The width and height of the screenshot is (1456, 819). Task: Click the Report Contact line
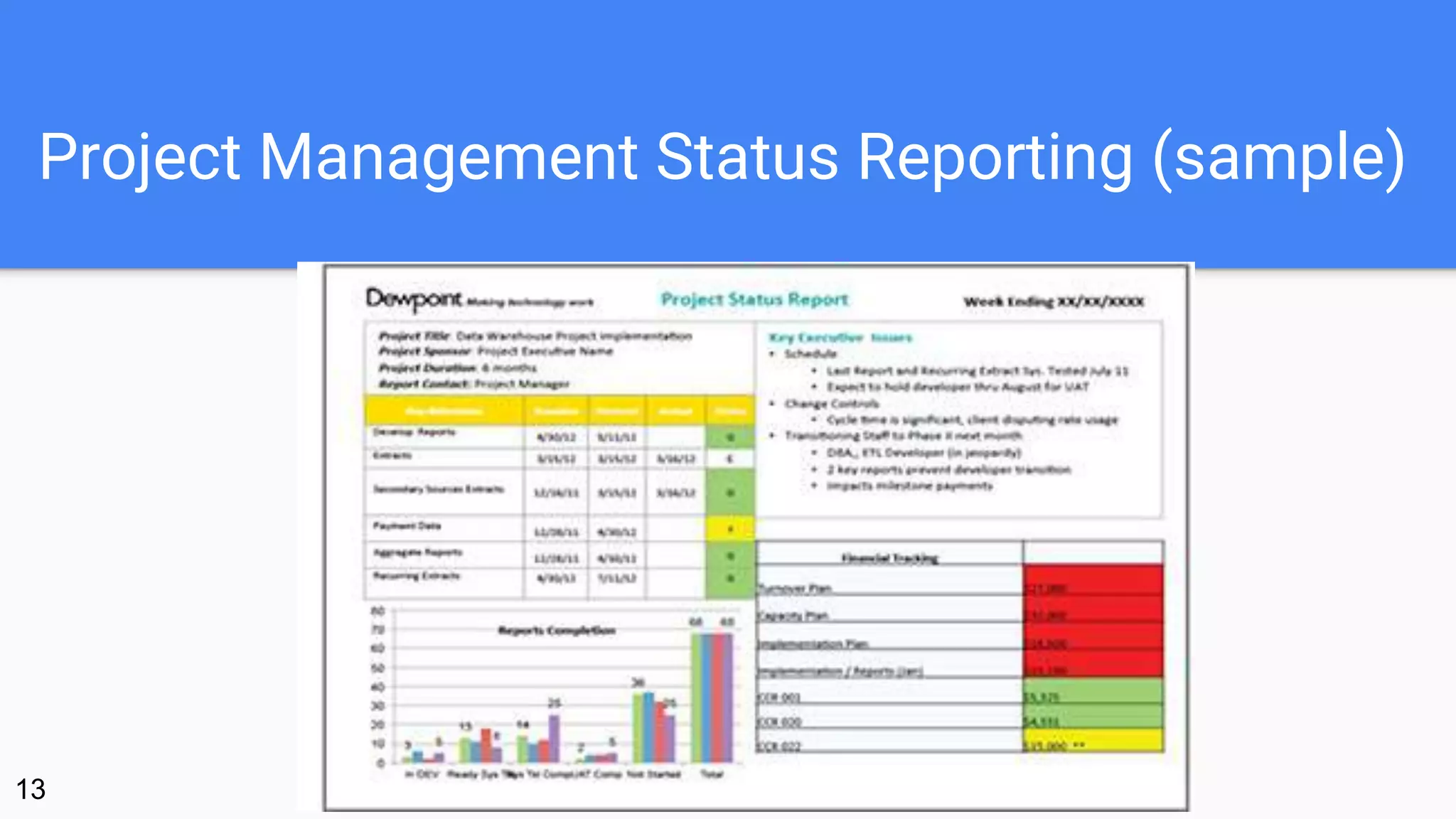point(473,384)
